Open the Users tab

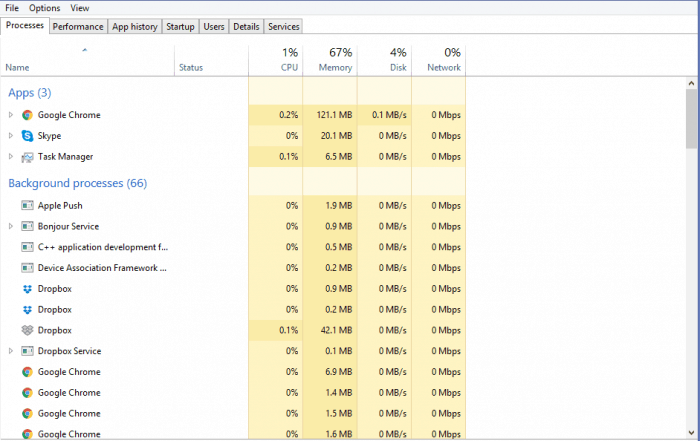(x=214, y=27)
